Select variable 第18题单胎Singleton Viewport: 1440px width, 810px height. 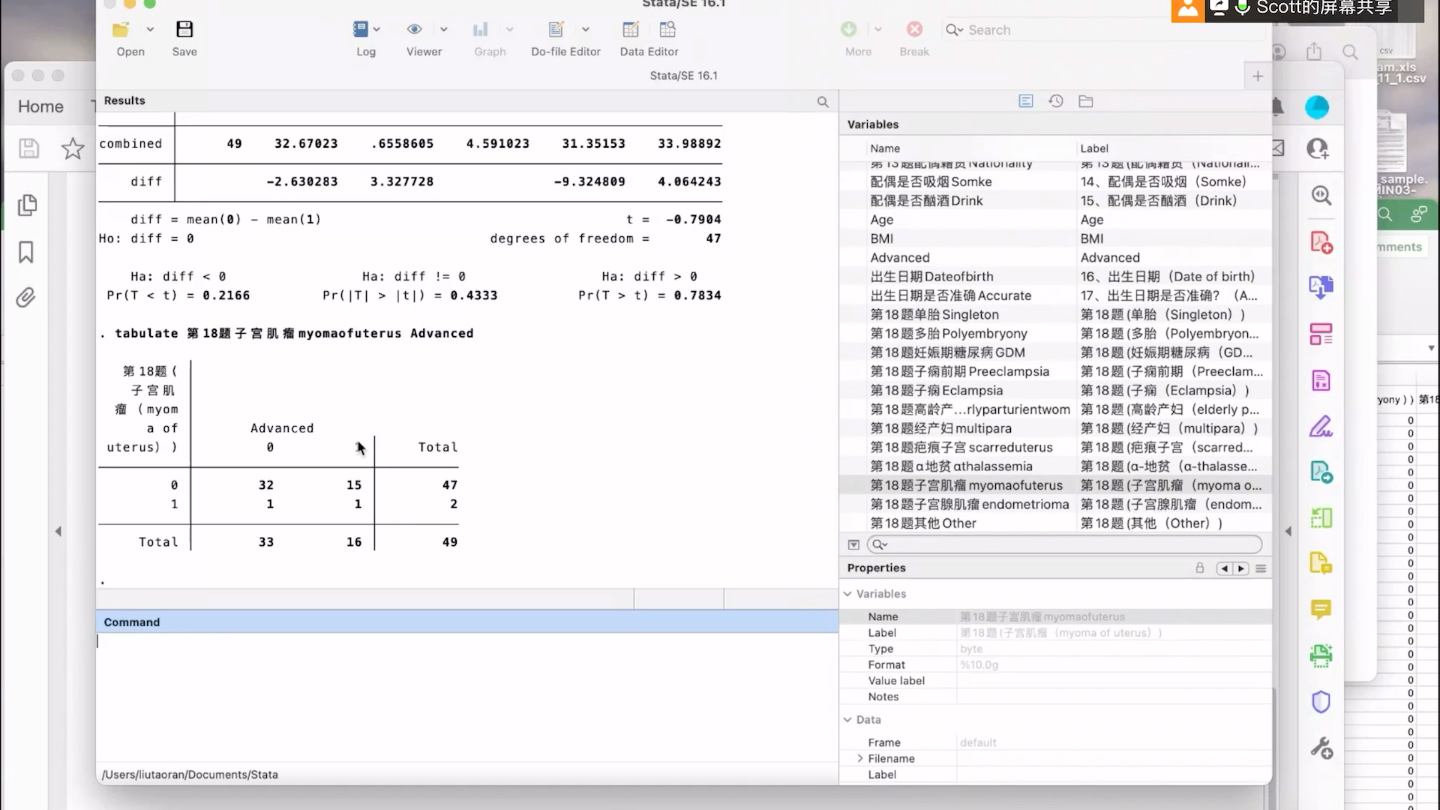click(x=1055, y=315)
